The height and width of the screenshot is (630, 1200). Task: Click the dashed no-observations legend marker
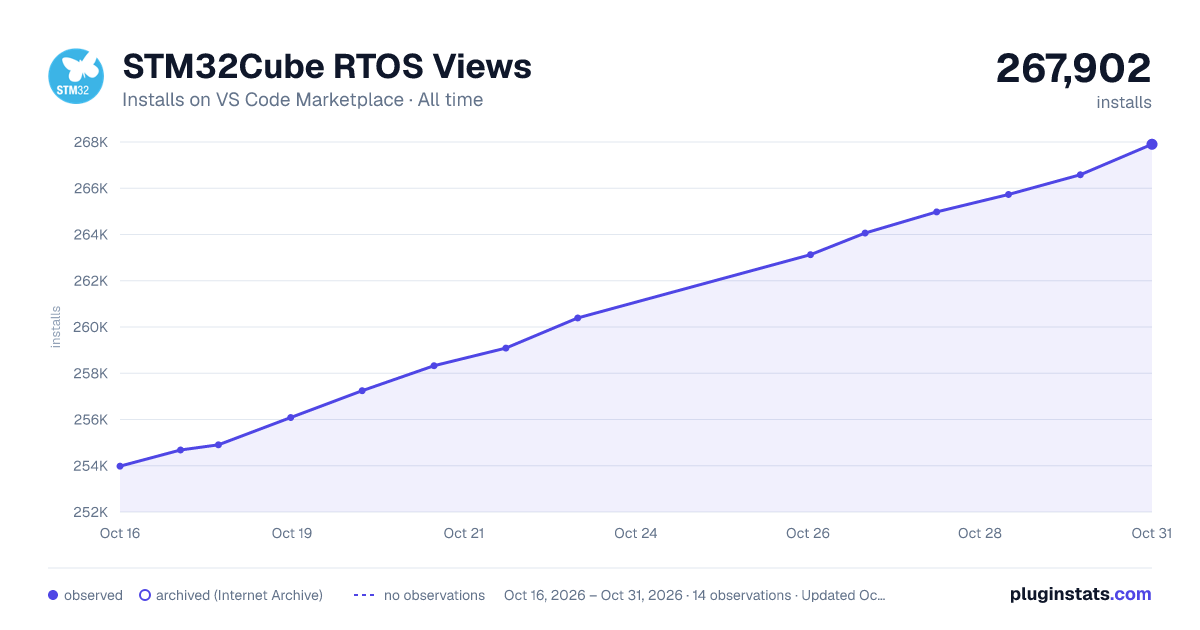point(363,595)
